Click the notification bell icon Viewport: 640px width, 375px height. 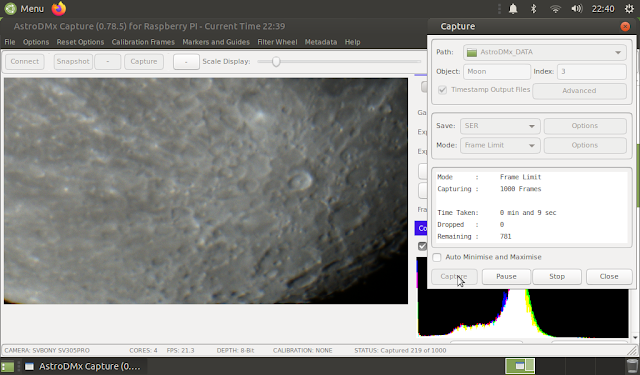click(513, 9)
